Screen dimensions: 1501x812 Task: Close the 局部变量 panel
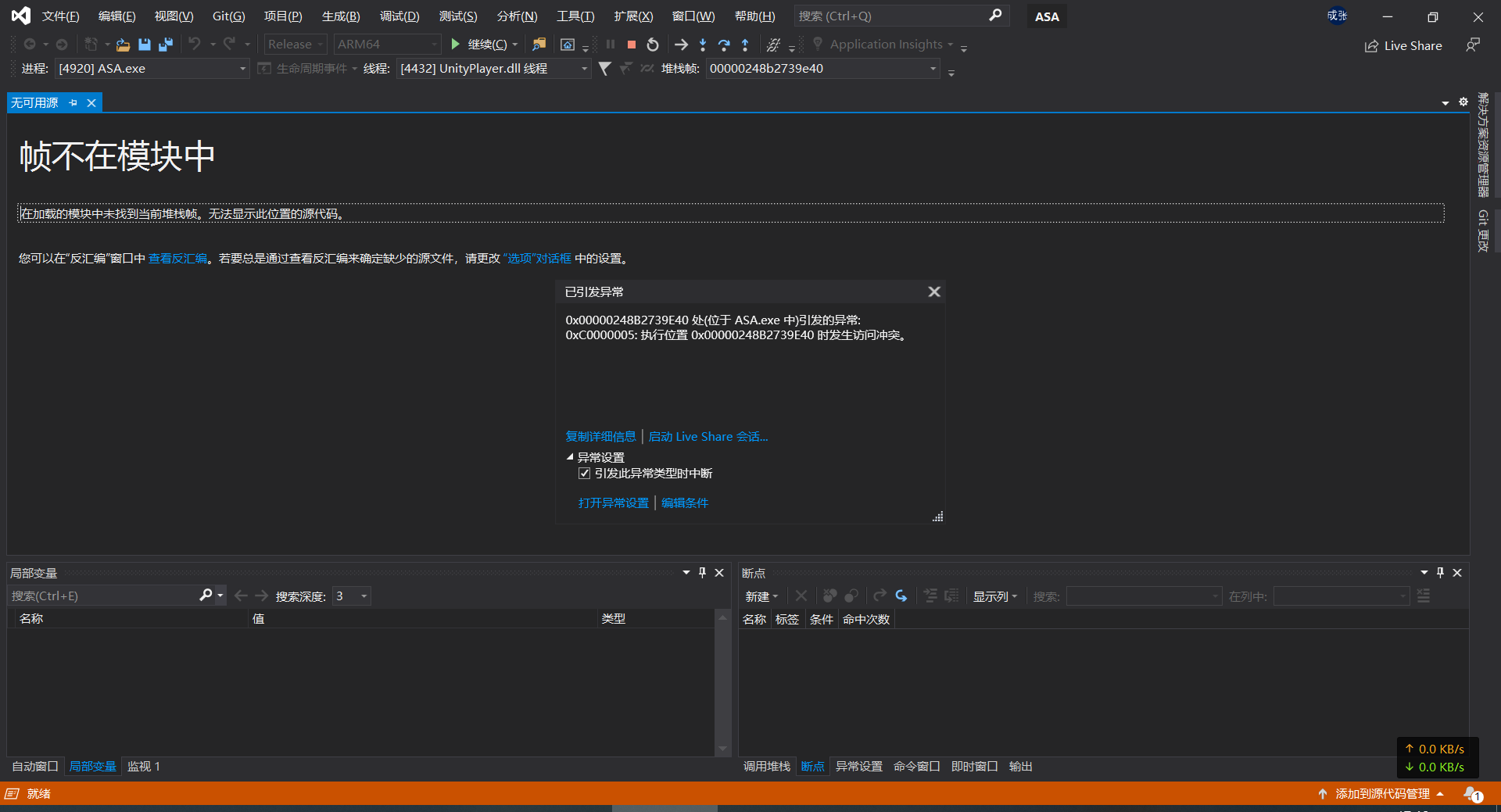719,573
